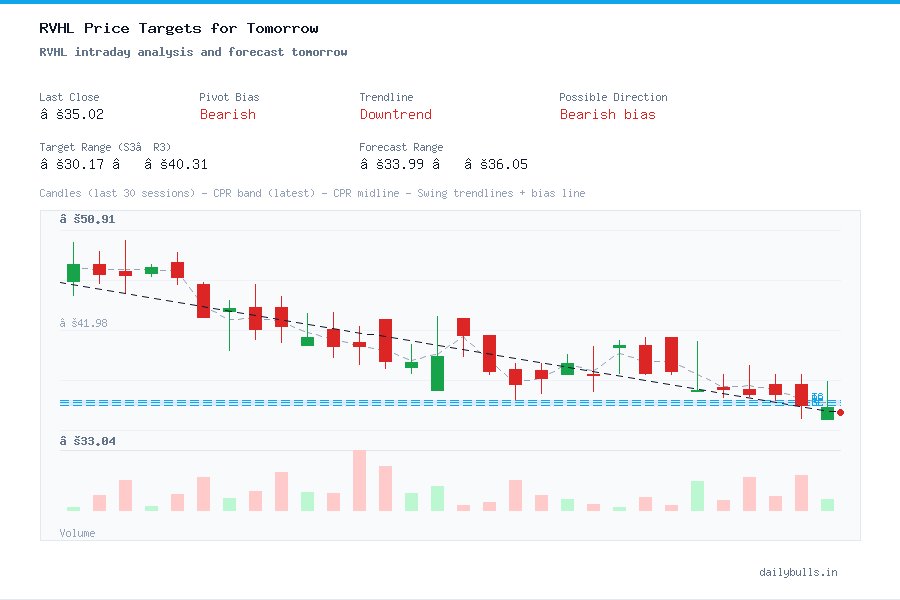The height and width of the screenshot is (600, 900).
Task: Select the Downtrend trendline indicator text
Action: 395,114
